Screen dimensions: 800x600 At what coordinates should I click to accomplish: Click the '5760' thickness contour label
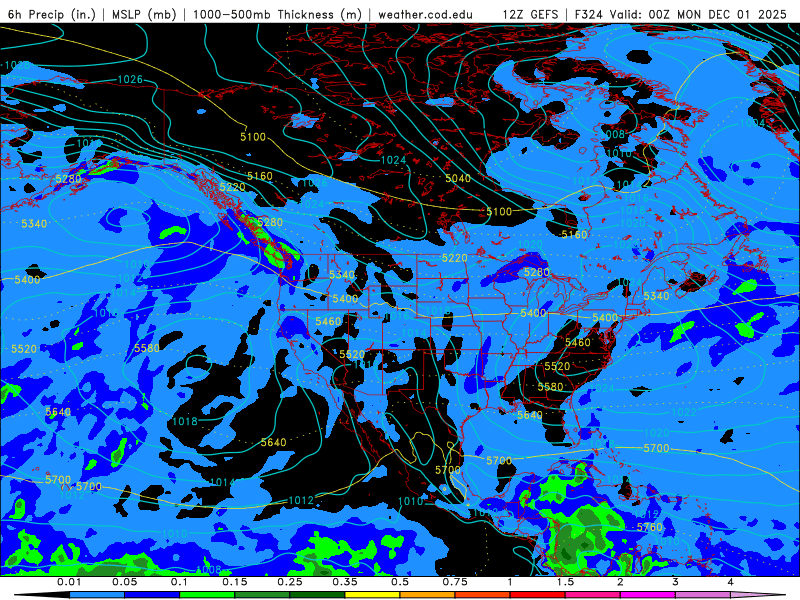pyautogui.click(x=649, y=527)
